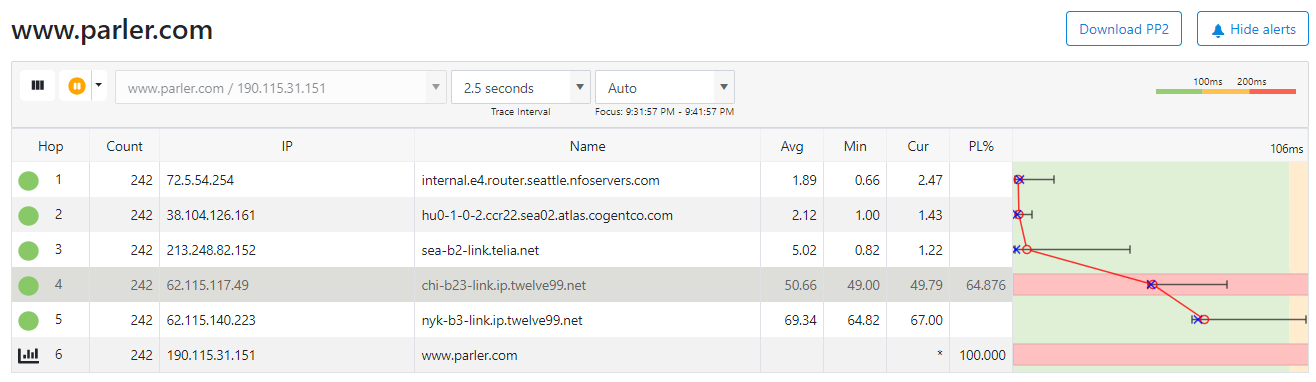This screenshot has width=1316, height=382.
Task: Open the 2.5 seconds trace interval dropdown
Action: 521,87
